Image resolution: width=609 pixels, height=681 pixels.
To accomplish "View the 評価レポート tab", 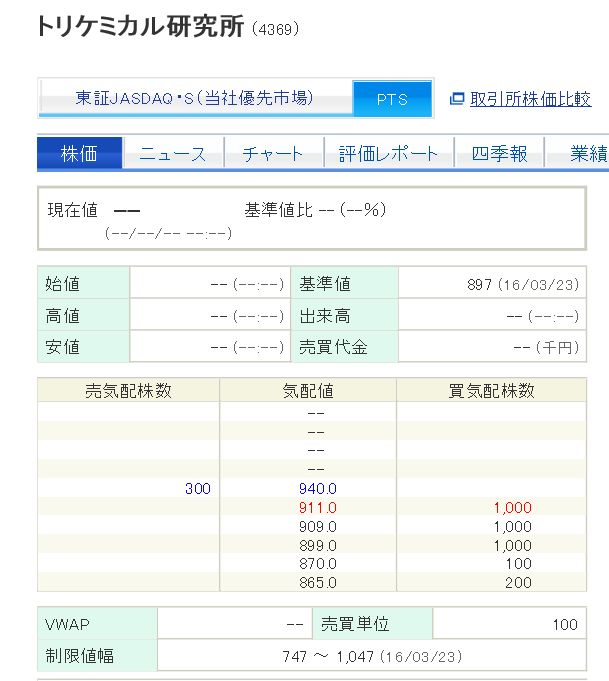I will (x=388, y=154).
